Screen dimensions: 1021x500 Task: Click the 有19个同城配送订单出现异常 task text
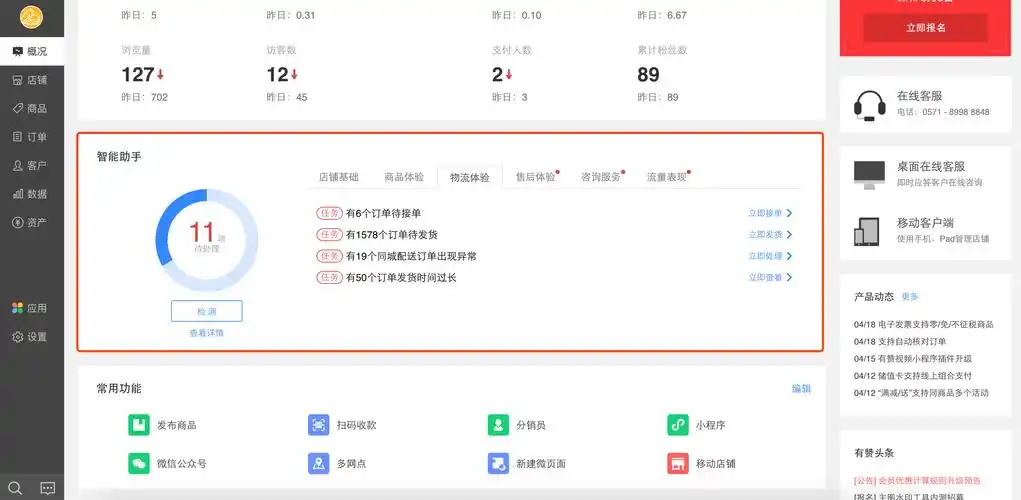point(411,256)
